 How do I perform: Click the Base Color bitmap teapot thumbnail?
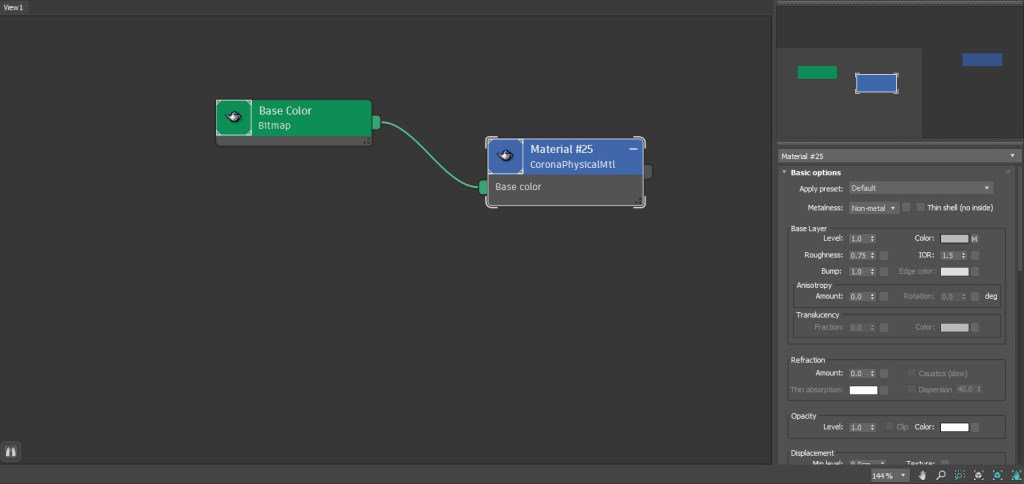[x=234, y=117]
